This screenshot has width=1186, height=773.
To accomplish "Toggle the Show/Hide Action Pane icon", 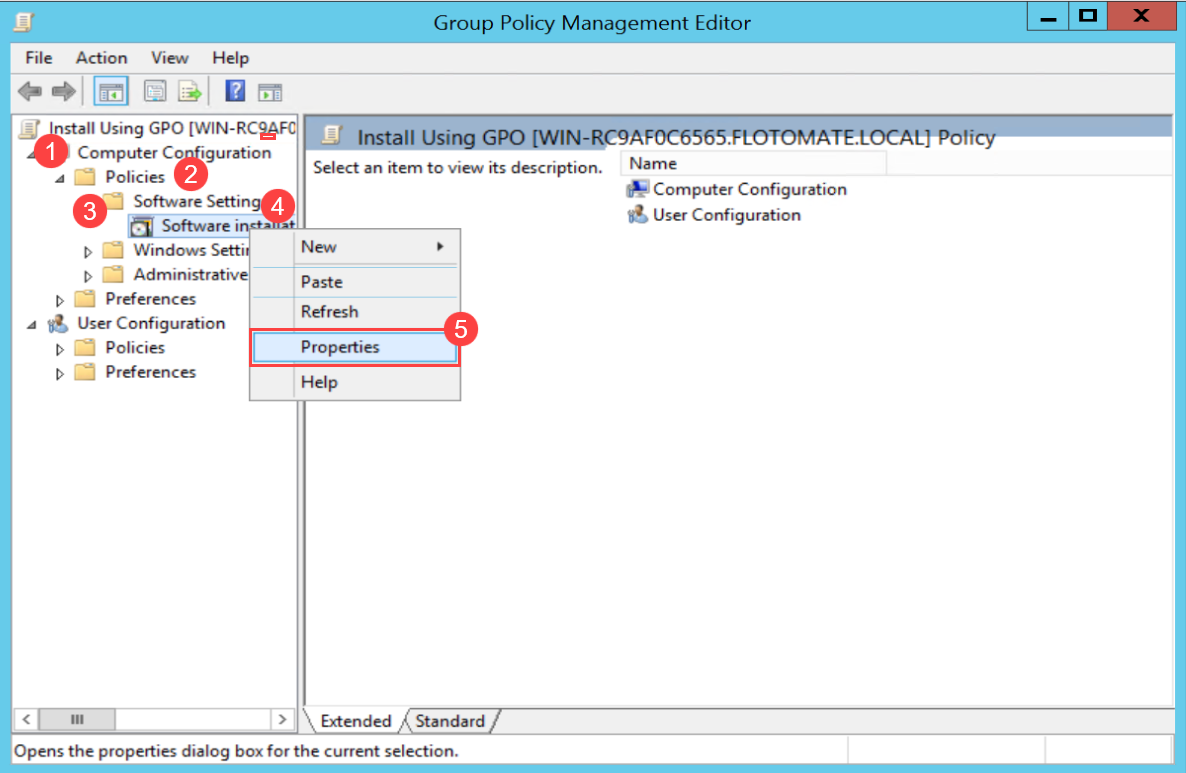I will [270, 92].
